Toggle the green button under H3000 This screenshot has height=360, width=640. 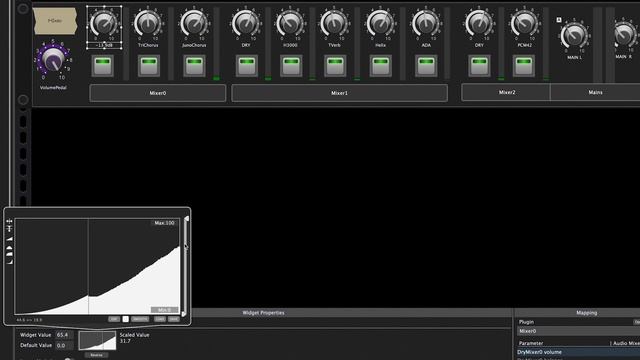coord(291,65)
